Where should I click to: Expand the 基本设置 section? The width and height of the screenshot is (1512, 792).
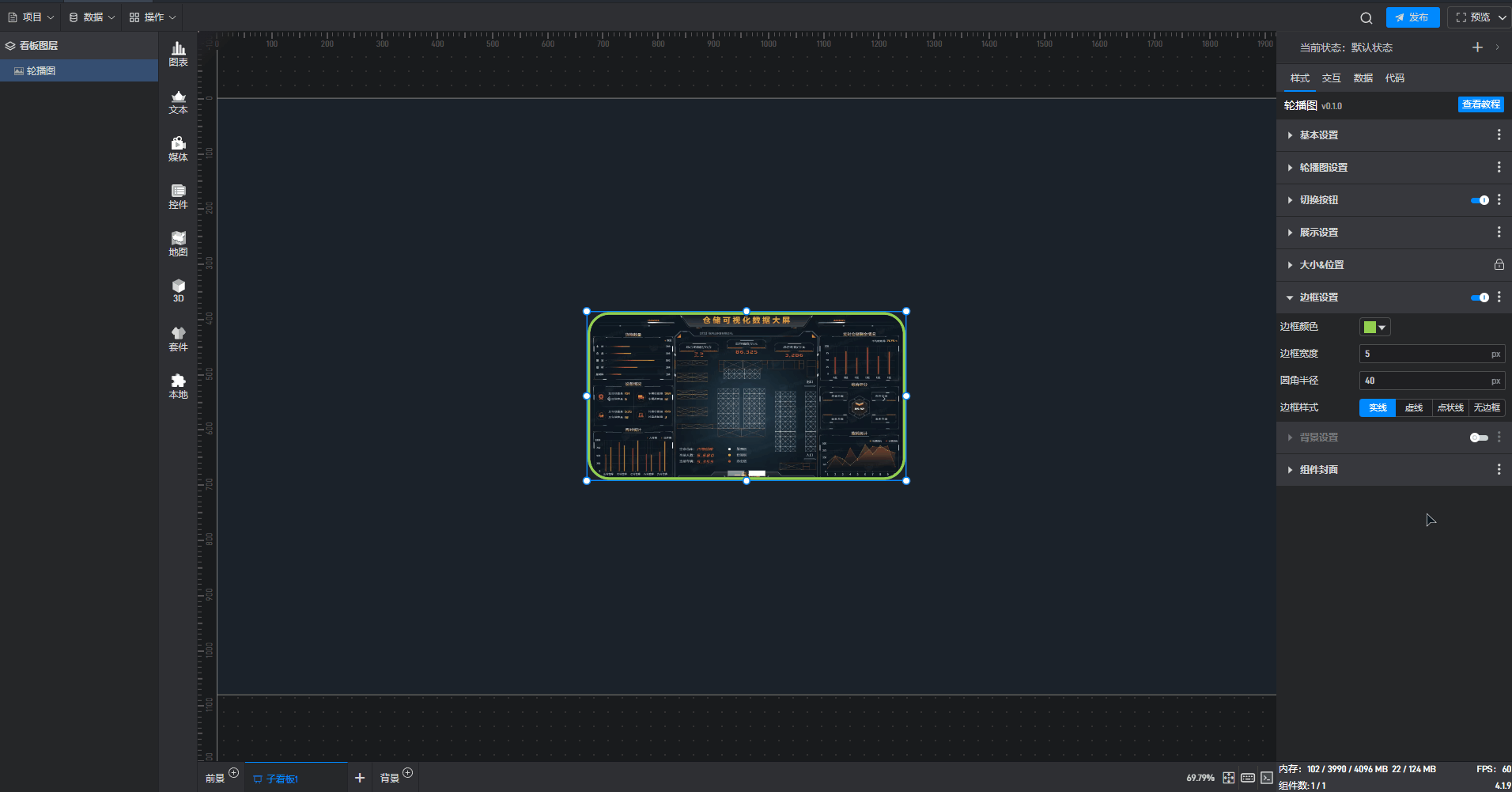click(x=1319, y=135)
